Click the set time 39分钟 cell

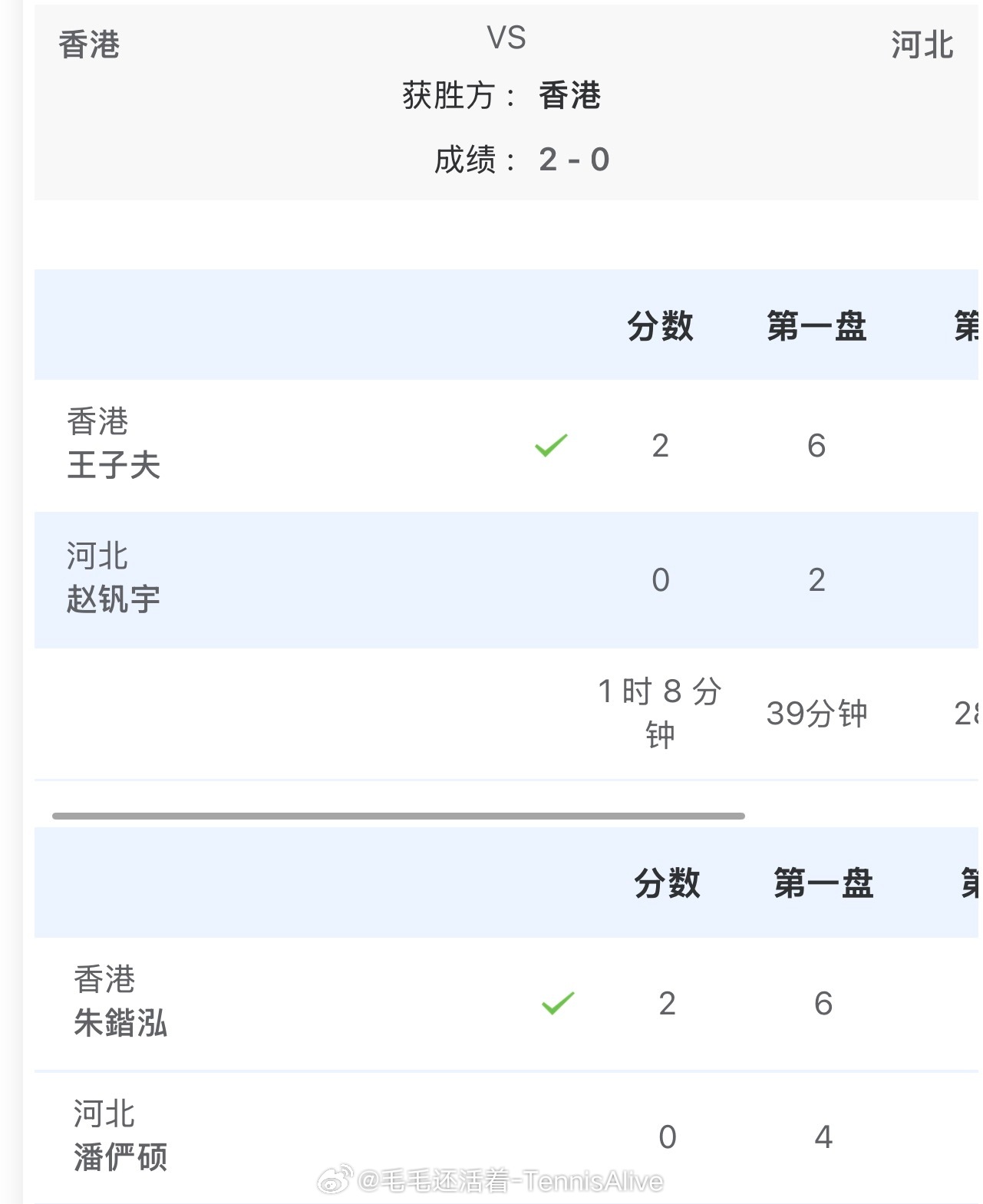[816, 714]
